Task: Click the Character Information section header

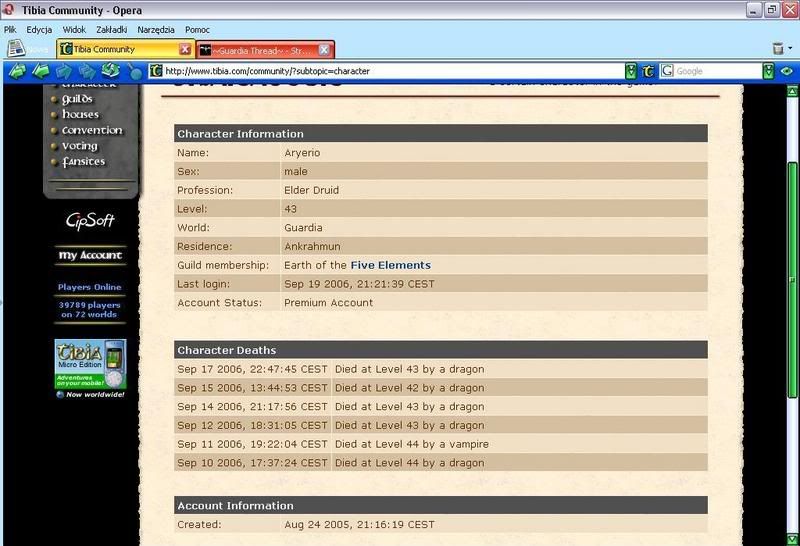Action: tap(440, 134)
